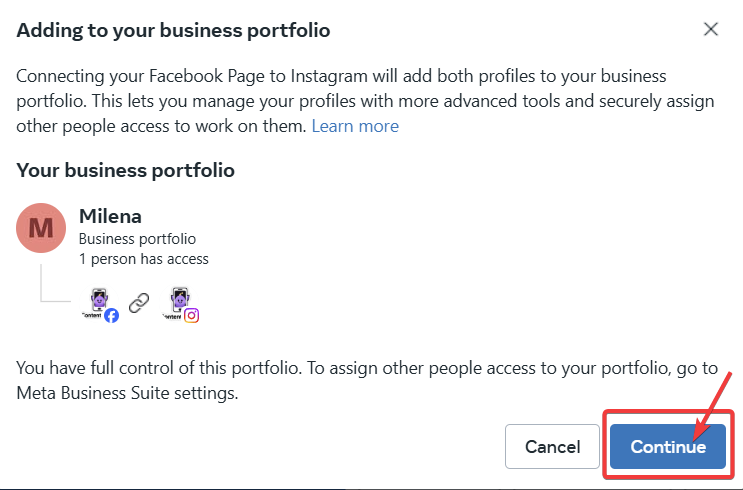
Task: Click the 'Meta Business Suite settings' text
Action: [x=128, y=393]
